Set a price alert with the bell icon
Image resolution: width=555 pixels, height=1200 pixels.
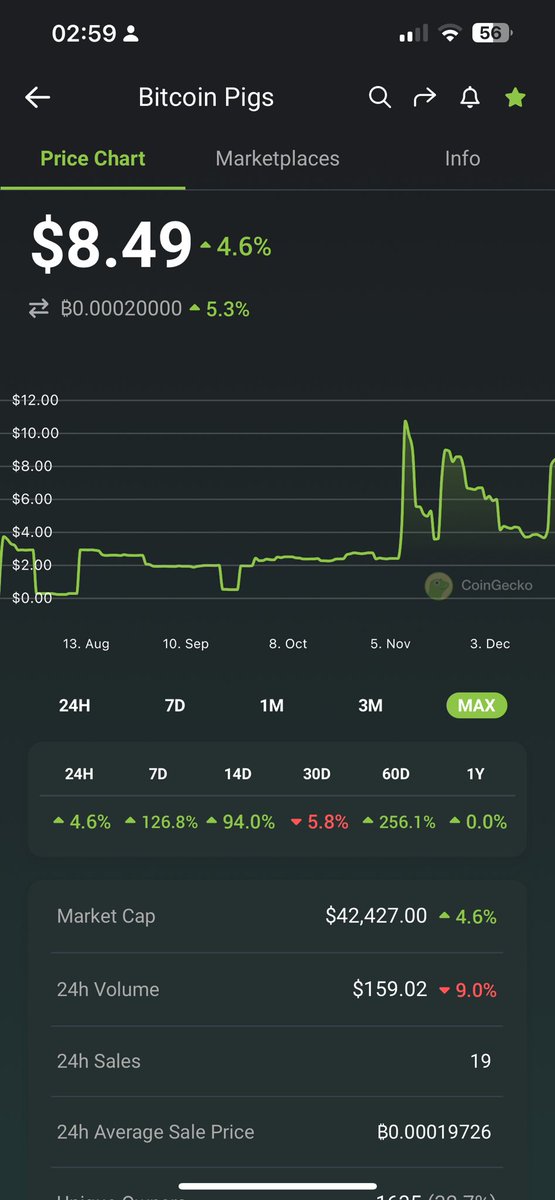click(x=470, y=97)
